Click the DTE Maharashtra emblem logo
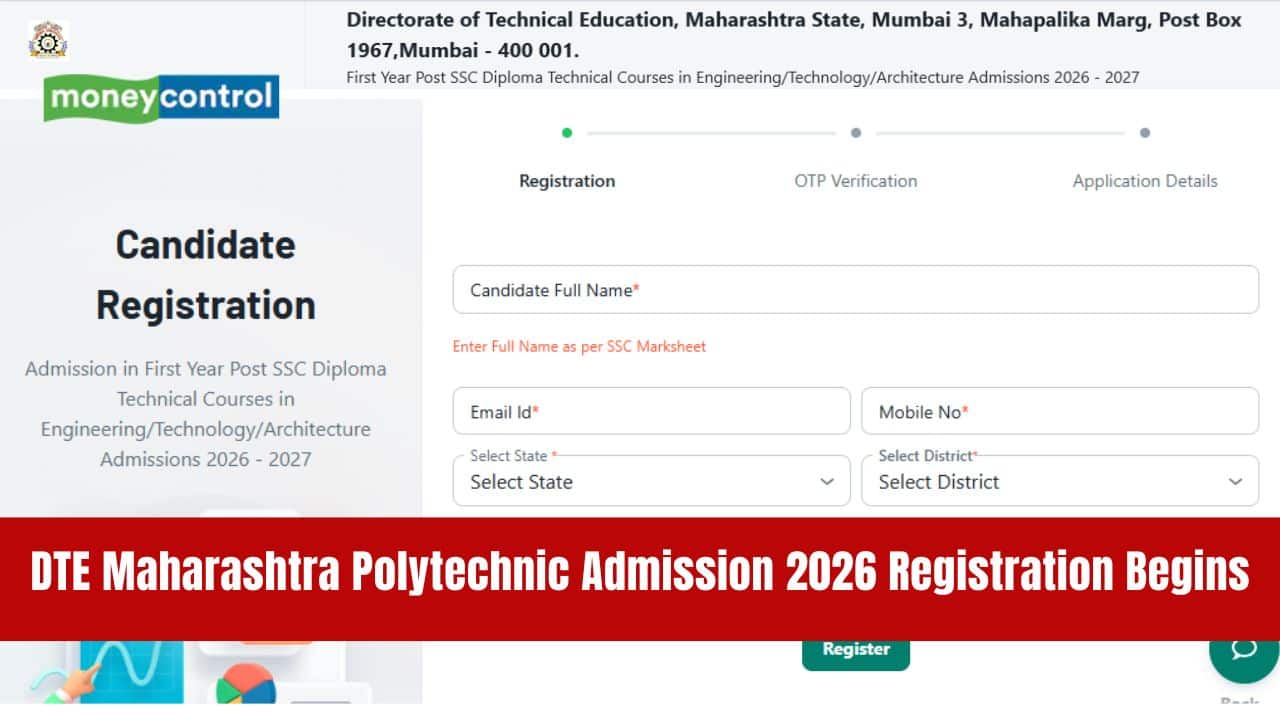This screenshot has height=720, width=1280. (47, 40)
